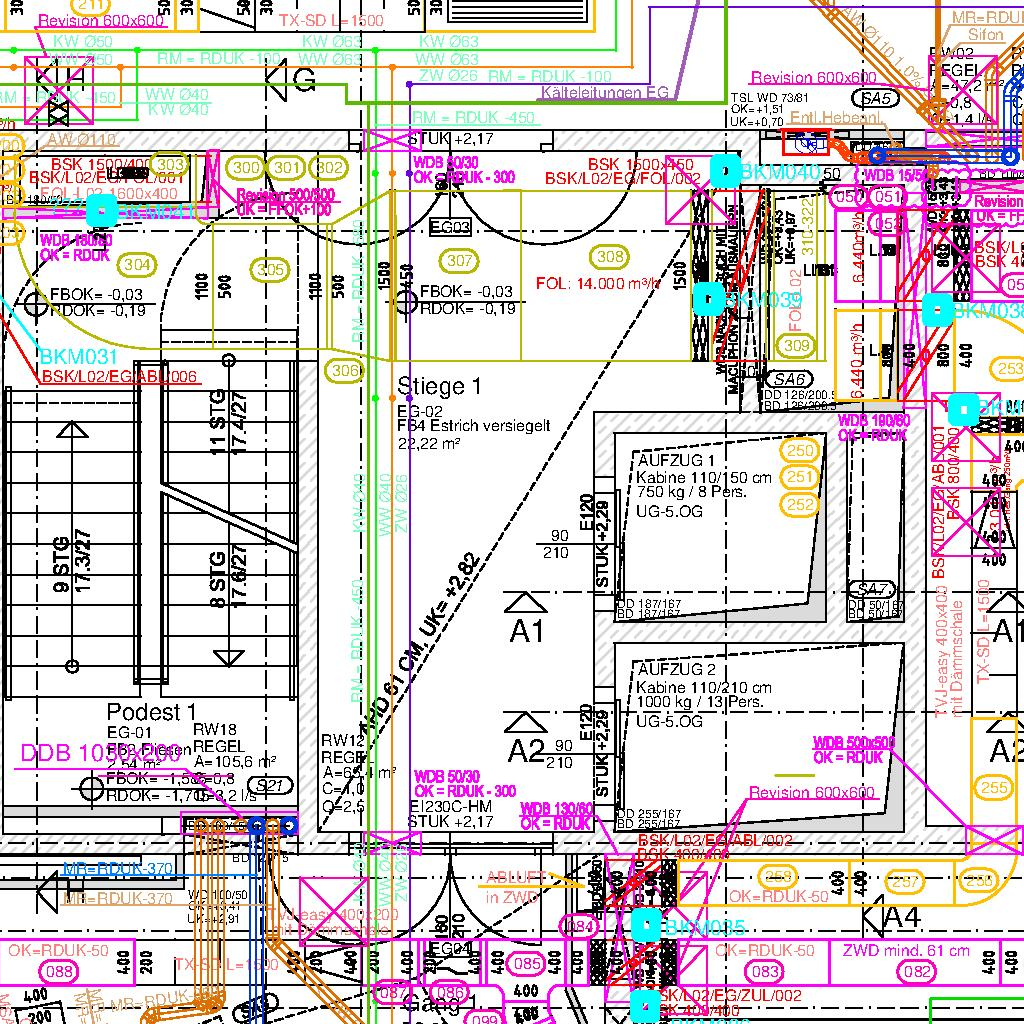1024x1024 pixels.
Task: Click the boxed 'EG04' door label
Action: [449, 948]
